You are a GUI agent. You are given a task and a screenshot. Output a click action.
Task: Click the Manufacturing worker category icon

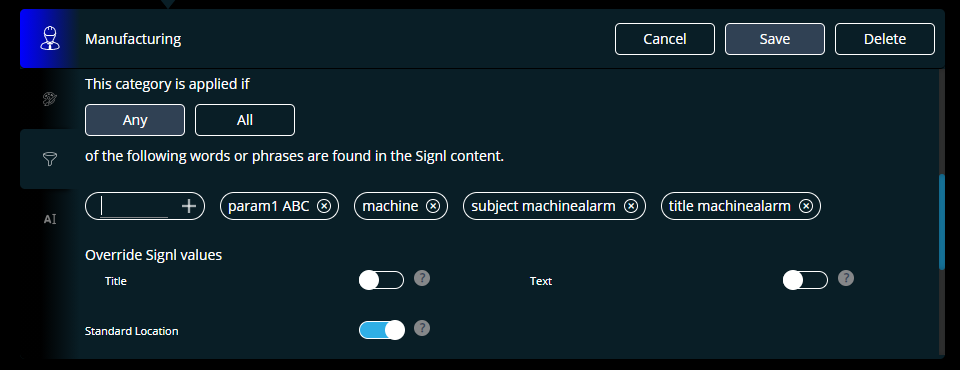point(50,39)
